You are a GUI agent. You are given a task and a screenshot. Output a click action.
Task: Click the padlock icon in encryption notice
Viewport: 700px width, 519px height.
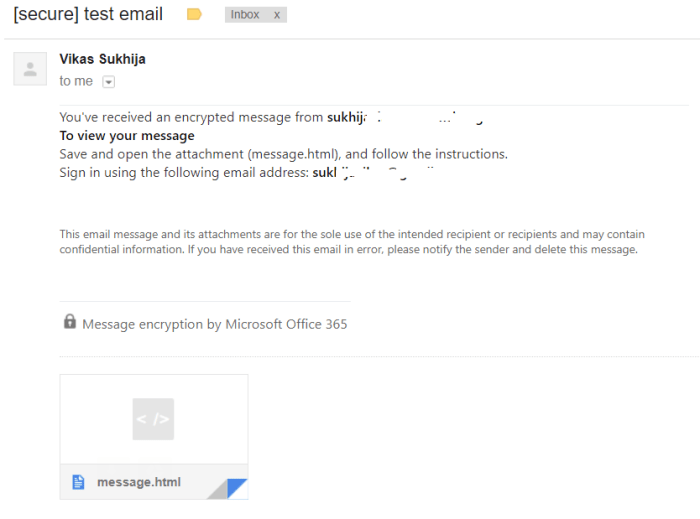click(70, 322)
